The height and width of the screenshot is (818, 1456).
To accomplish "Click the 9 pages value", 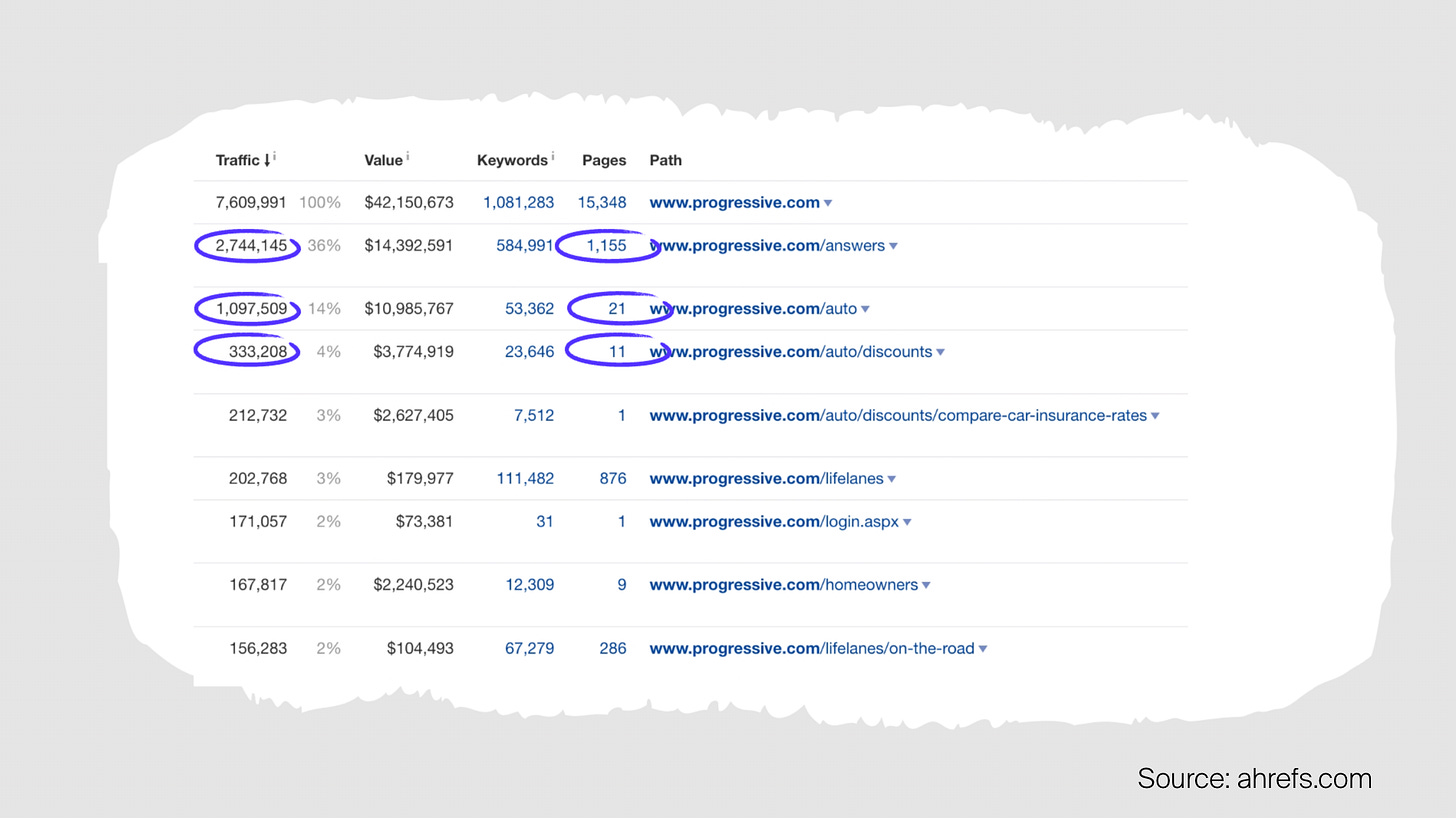I will click(621, 584).
